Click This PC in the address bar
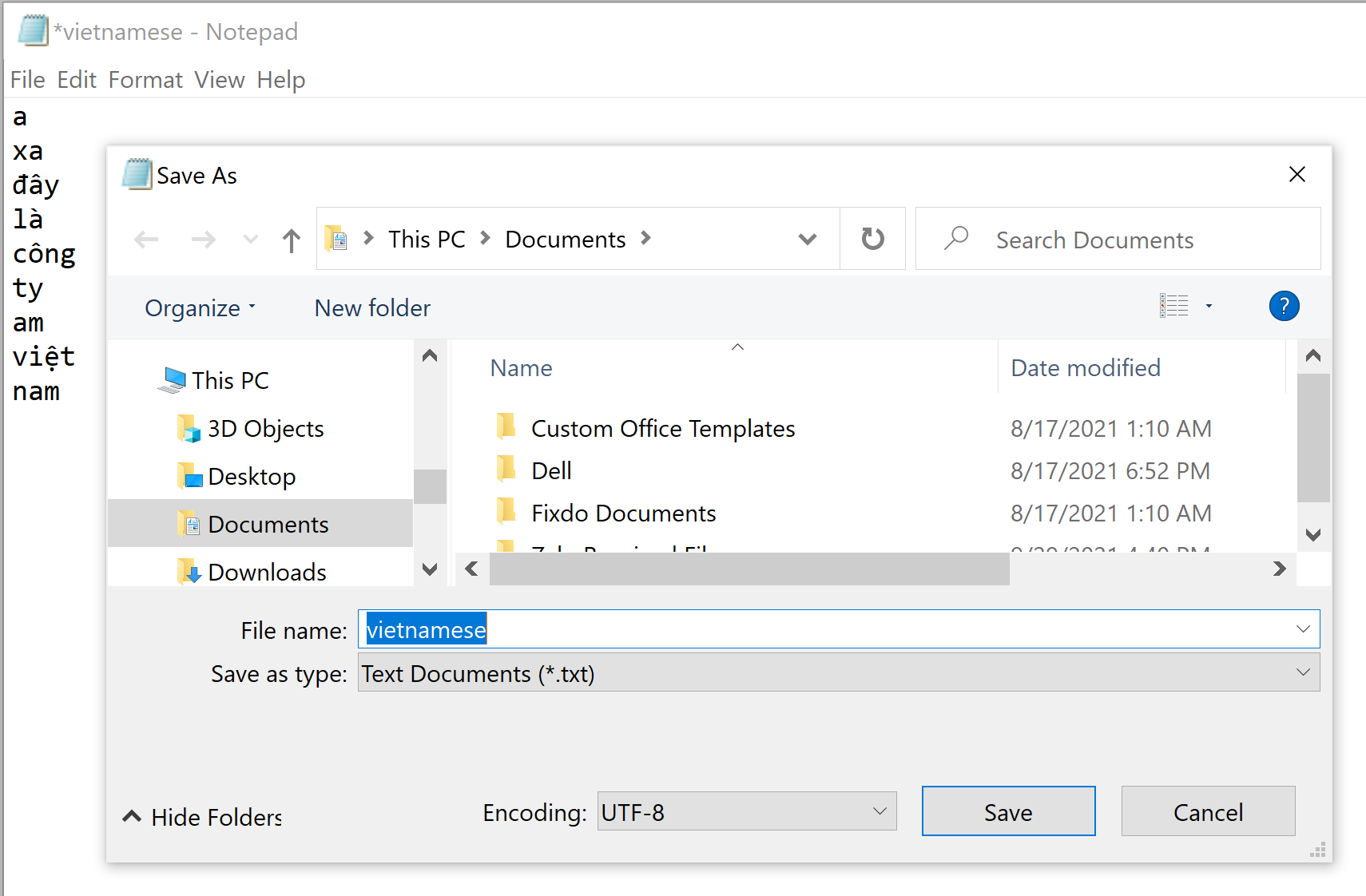The height and width of the screenshot is (896, 1366). point(427,239)
